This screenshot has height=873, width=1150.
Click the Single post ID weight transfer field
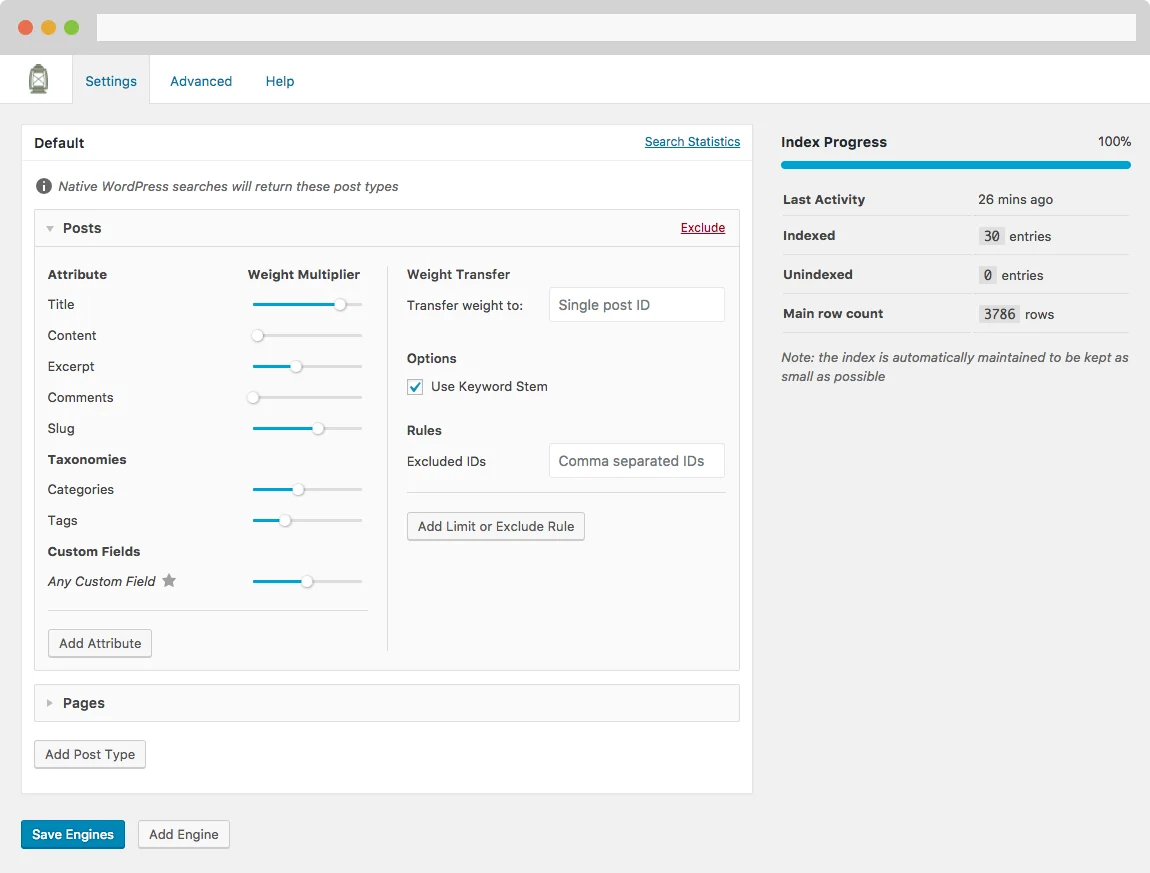pos(636,304)
